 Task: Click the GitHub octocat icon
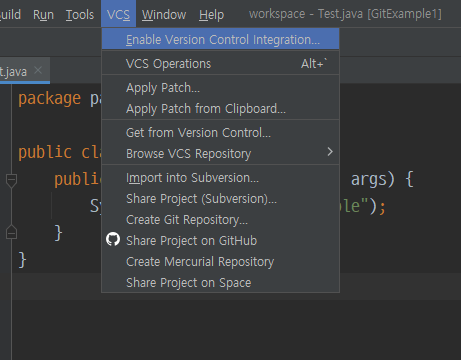pyautogui.click(x=113, y=239)
